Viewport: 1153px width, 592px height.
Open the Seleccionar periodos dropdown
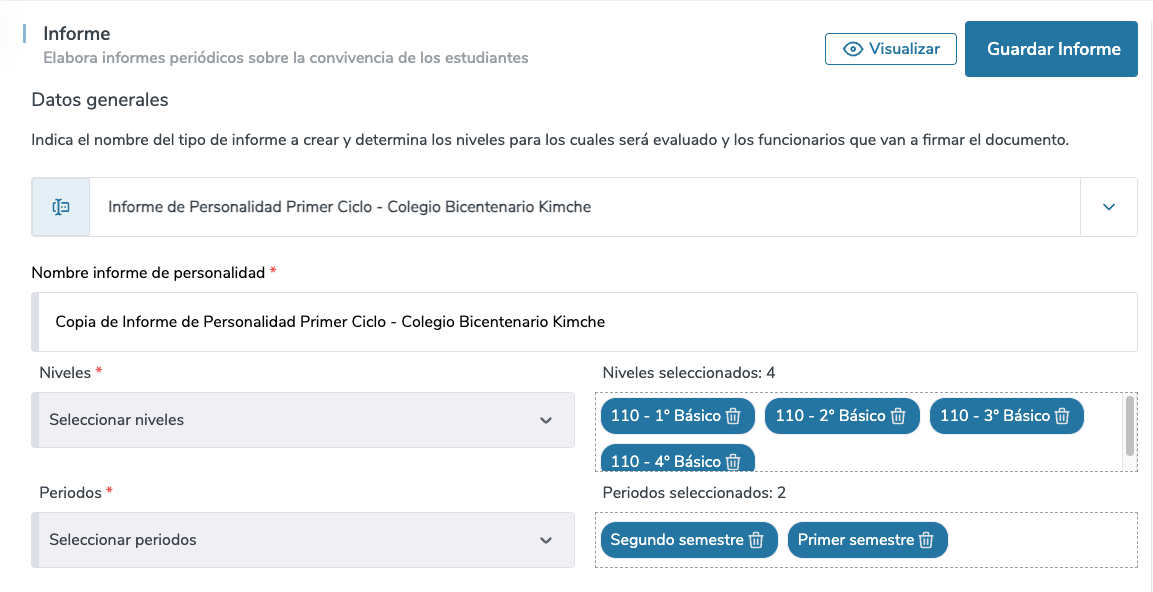tap(303, 540)
